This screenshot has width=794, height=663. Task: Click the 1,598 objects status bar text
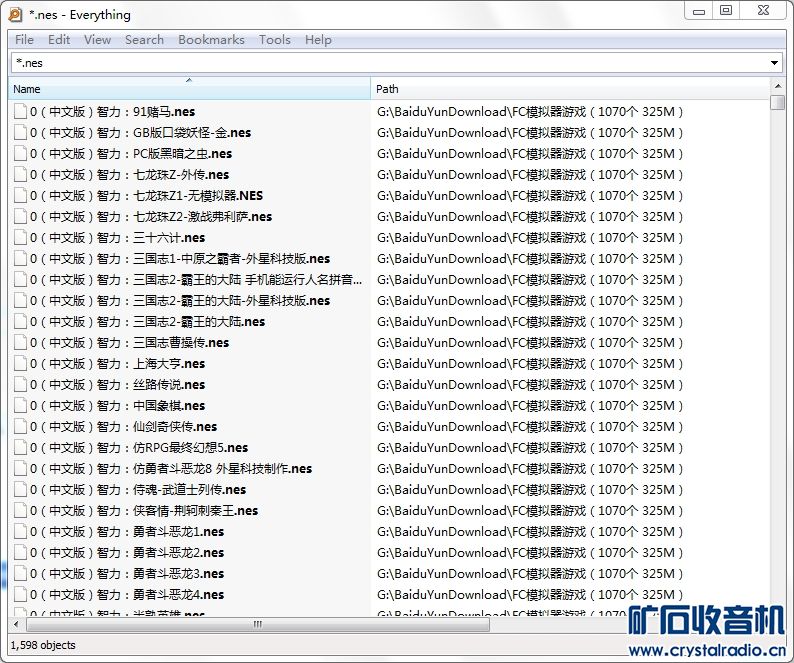43,645
